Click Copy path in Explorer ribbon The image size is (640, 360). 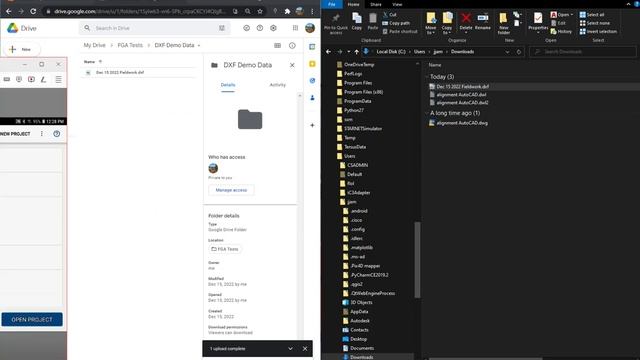[x=396, y=23]
